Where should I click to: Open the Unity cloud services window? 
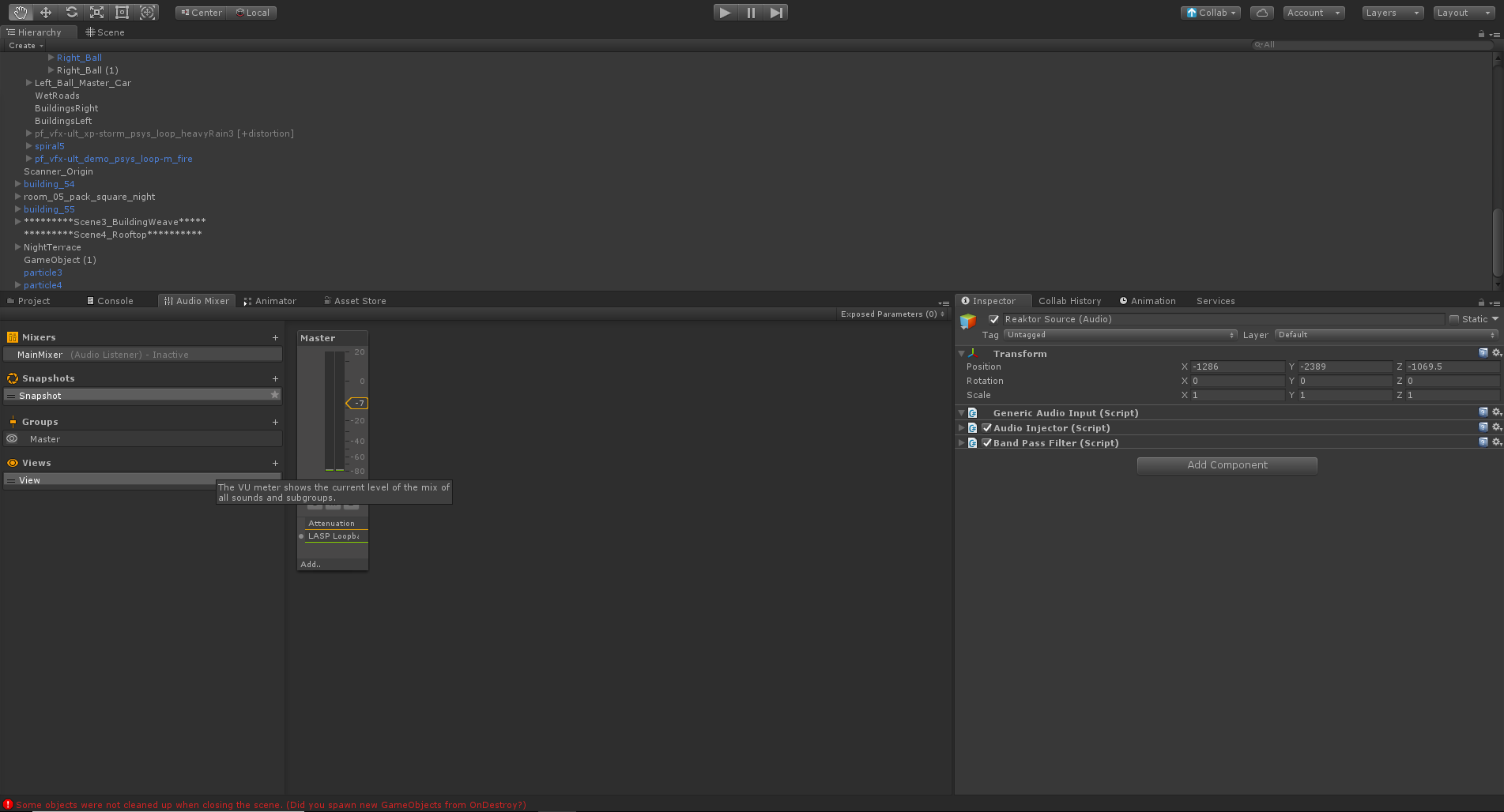pyautogui.click(x=1261, y=12)
